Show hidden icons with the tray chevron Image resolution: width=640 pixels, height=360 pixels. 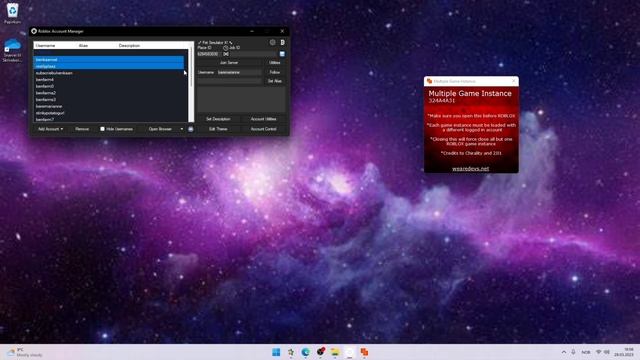point(564,352)
